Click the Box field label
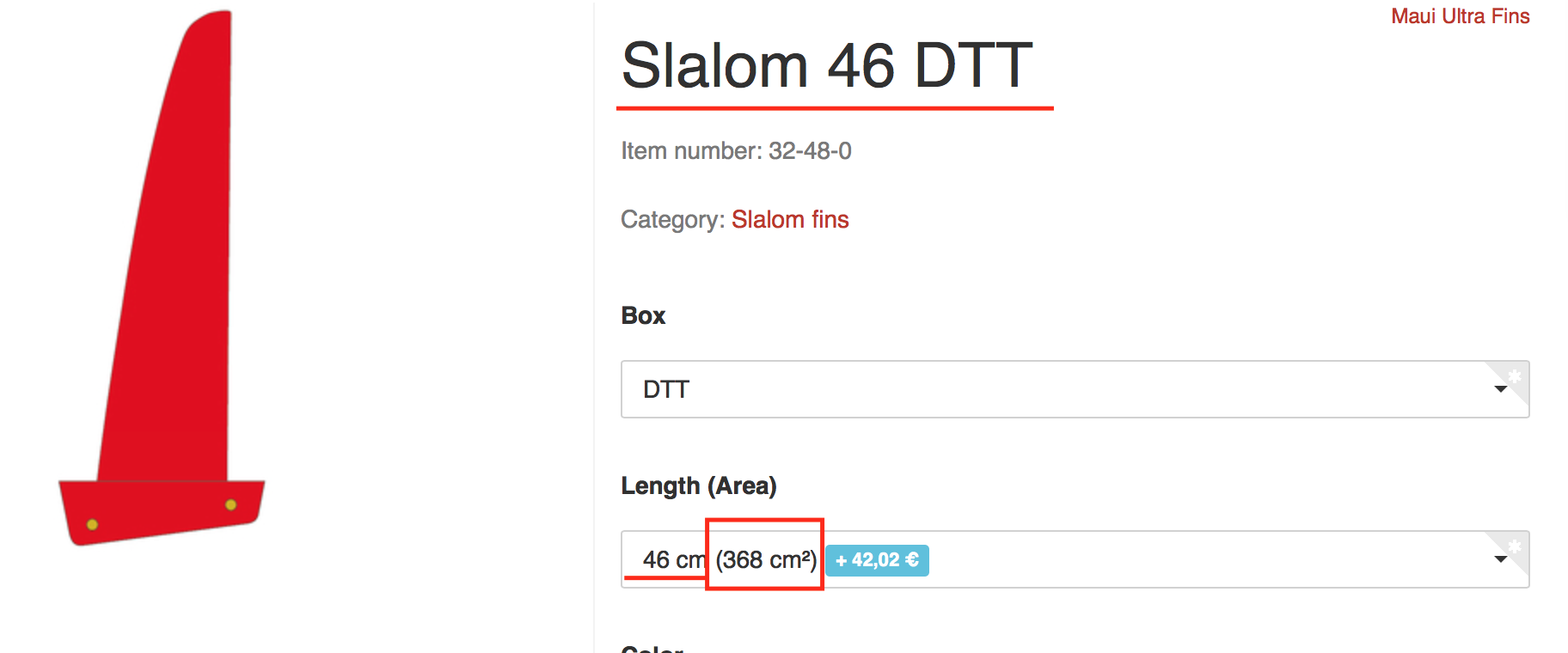Viewport: 1568px width, 653px height. pyautogui.click(x=643, y=316)
